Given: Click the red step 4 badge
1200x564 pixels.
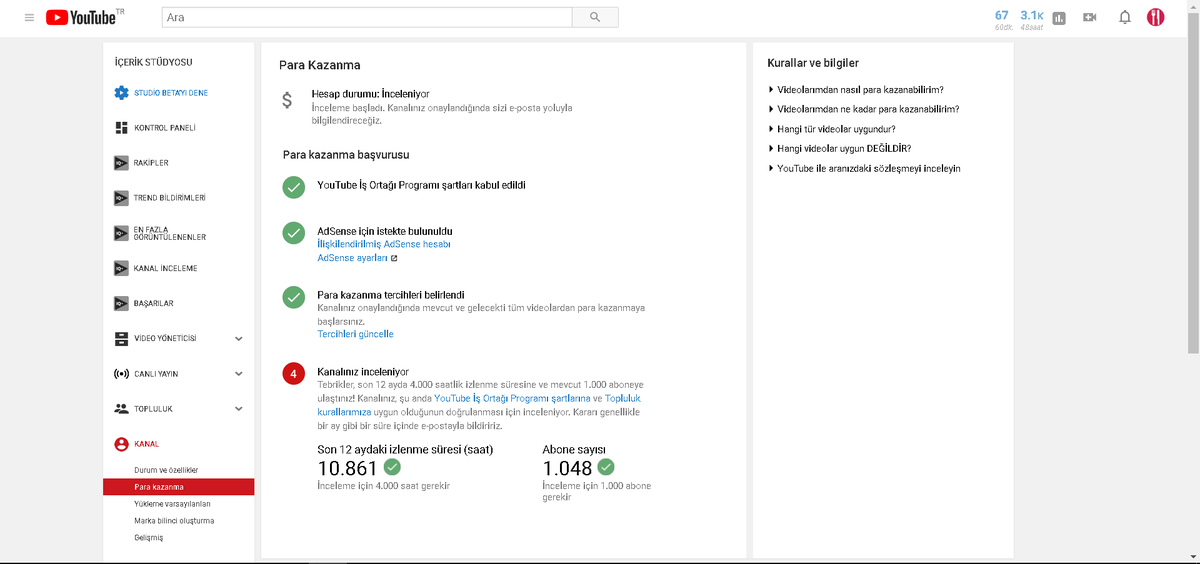Looking at the screenshot, I should coord(293,374).
